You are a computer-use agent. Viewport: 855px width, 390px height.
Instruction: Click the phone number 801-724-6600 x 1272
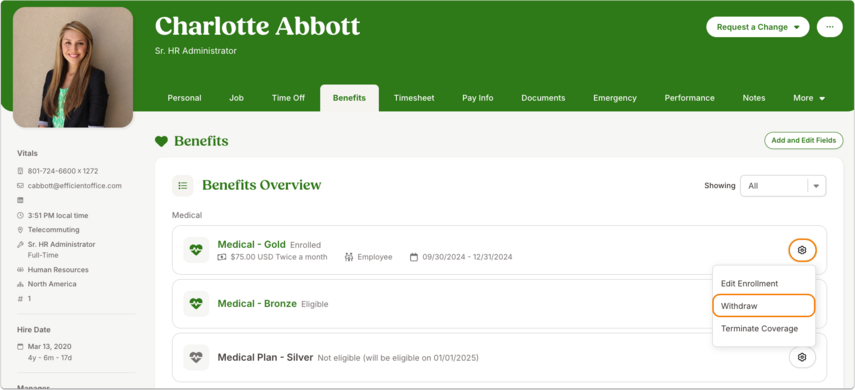[63, 171]
